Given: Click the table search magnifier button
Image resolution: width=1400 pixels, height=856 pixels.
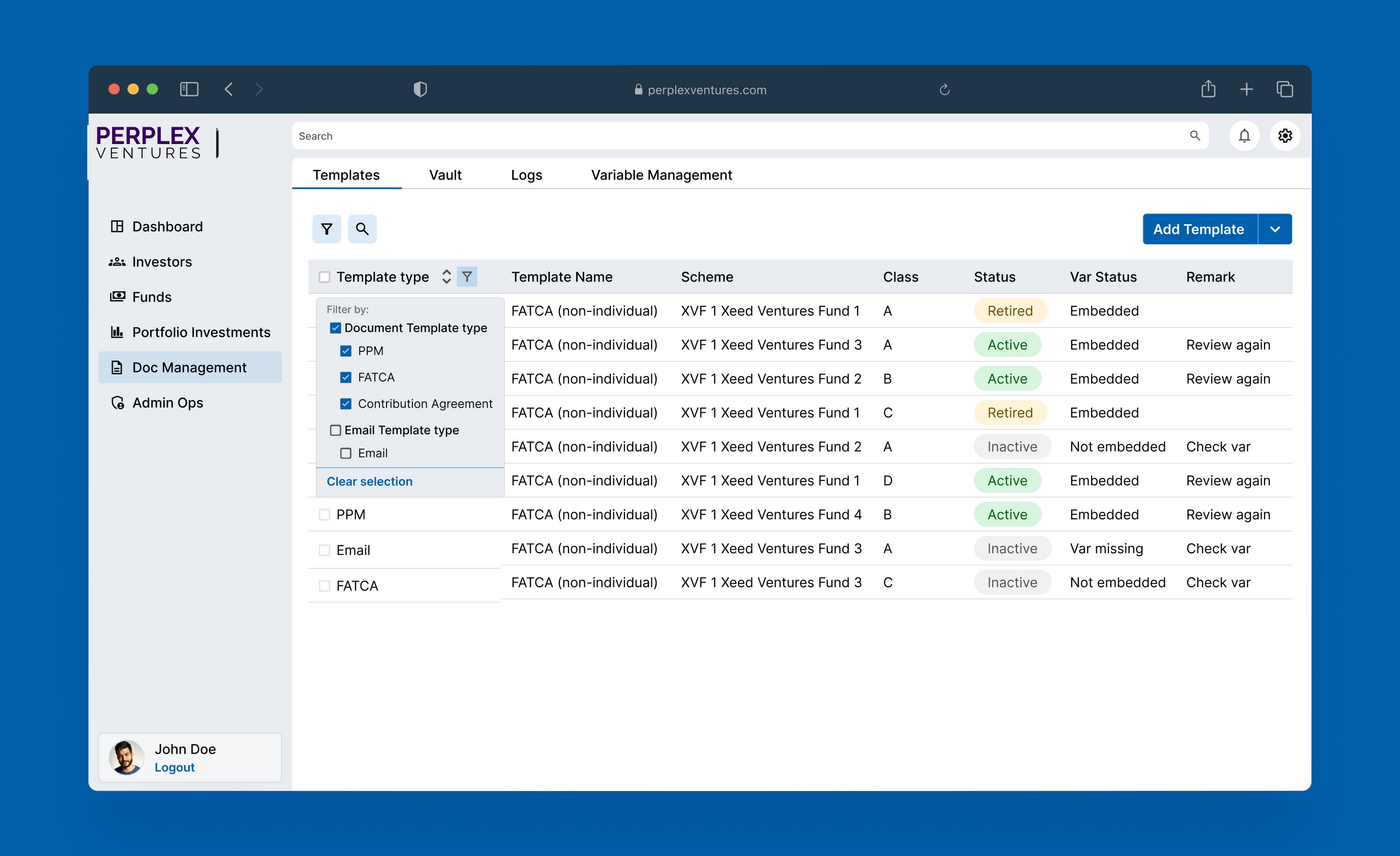Looking at the screenshot, I should (x=362, y=229).
